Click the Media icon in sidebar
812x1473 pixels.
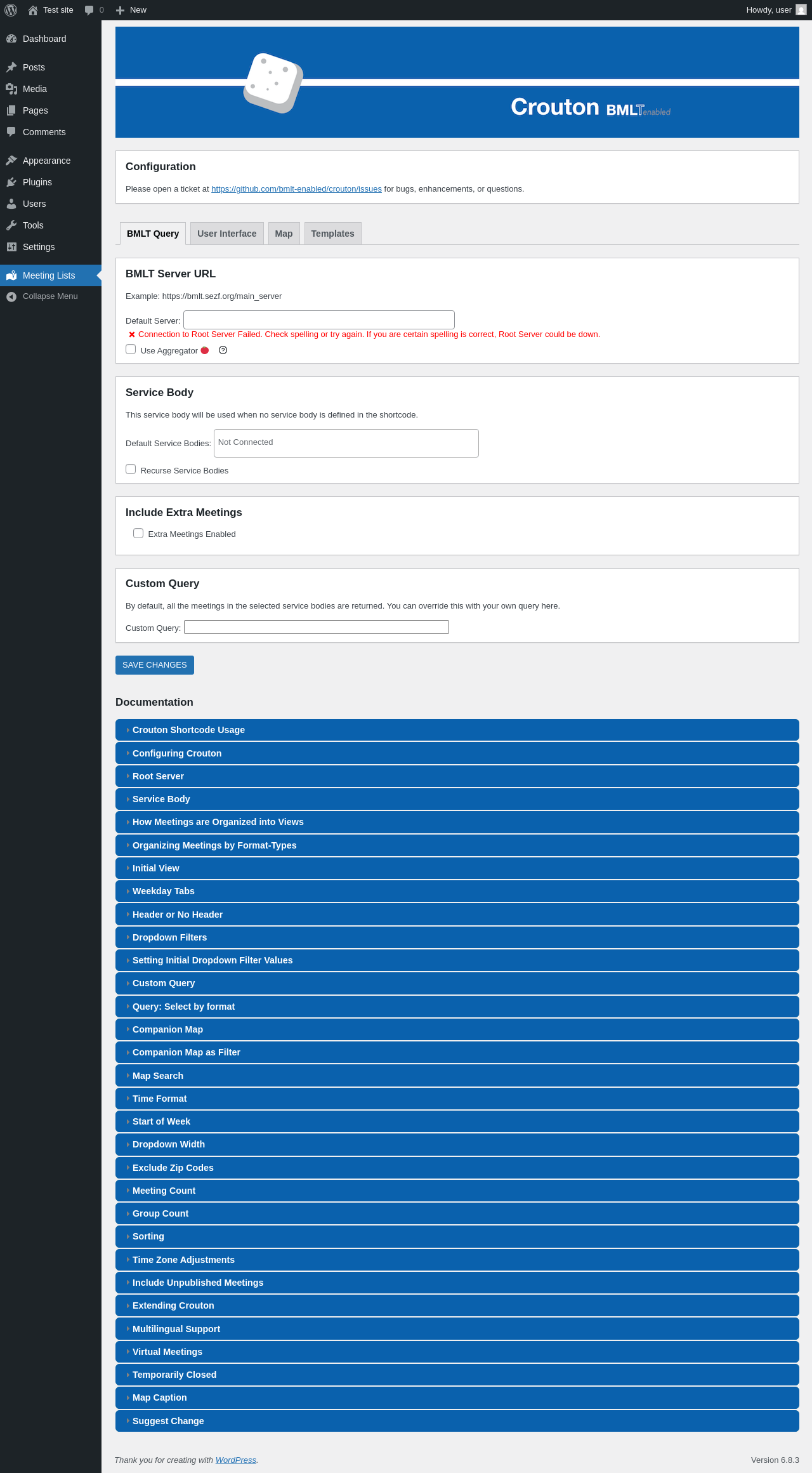pyautogui.click(x=11, y=89)
